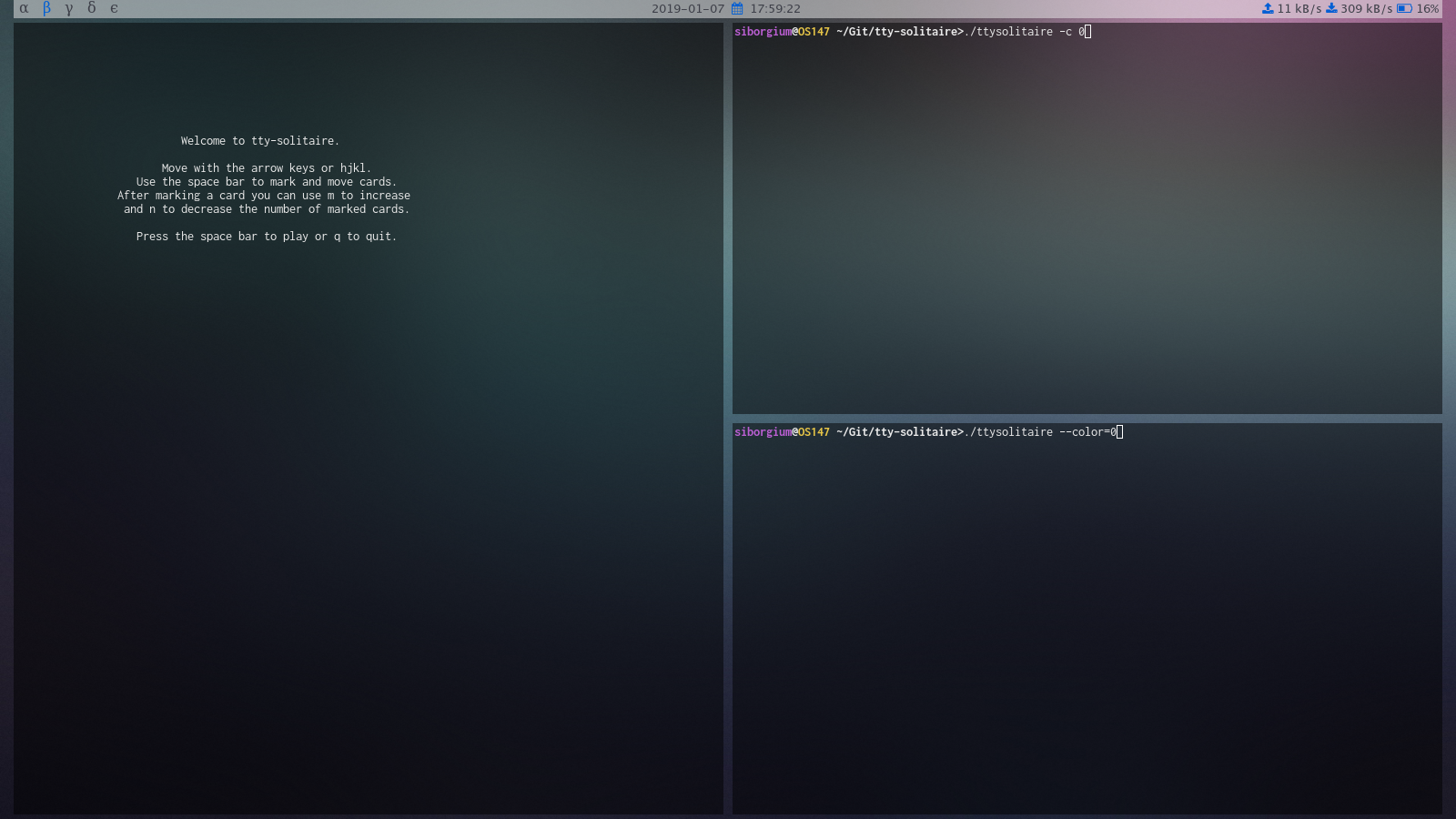Click the date 2019-01-07
Screen dimensions: 1456x819
688,9
